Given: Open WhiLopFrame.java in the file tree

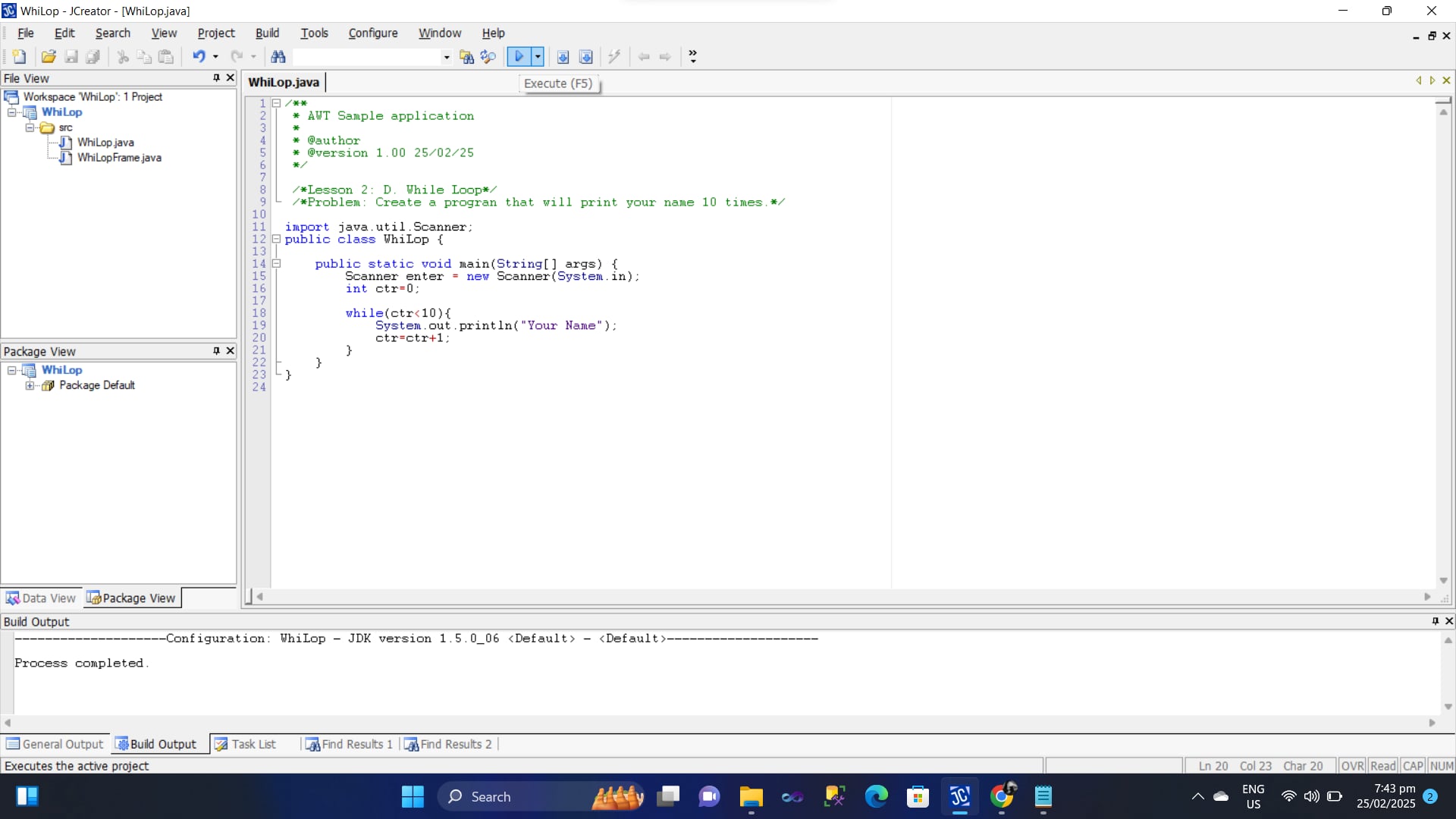Looking at the screenshot, I should coord(119,158).
